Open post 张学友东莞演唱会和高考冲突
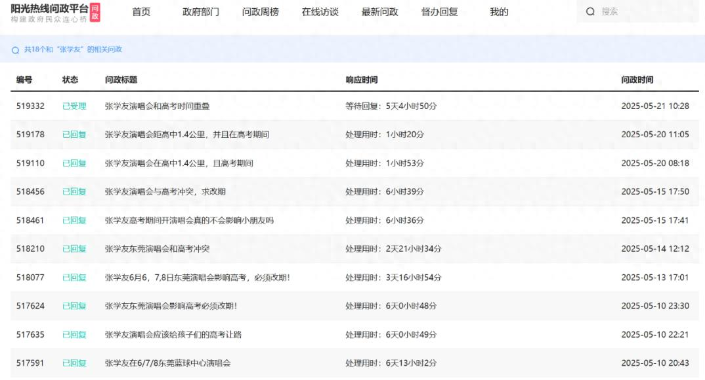Image resolution: width=705 pixels, height=380 pixels. click(157, 249)
